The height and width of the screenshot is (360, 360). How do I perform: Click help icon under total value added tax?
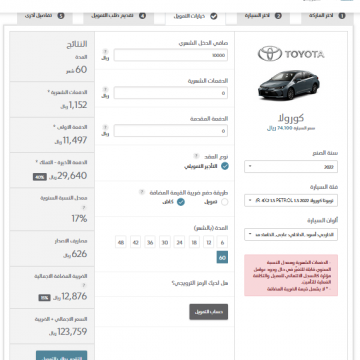(x=84, y=285)
